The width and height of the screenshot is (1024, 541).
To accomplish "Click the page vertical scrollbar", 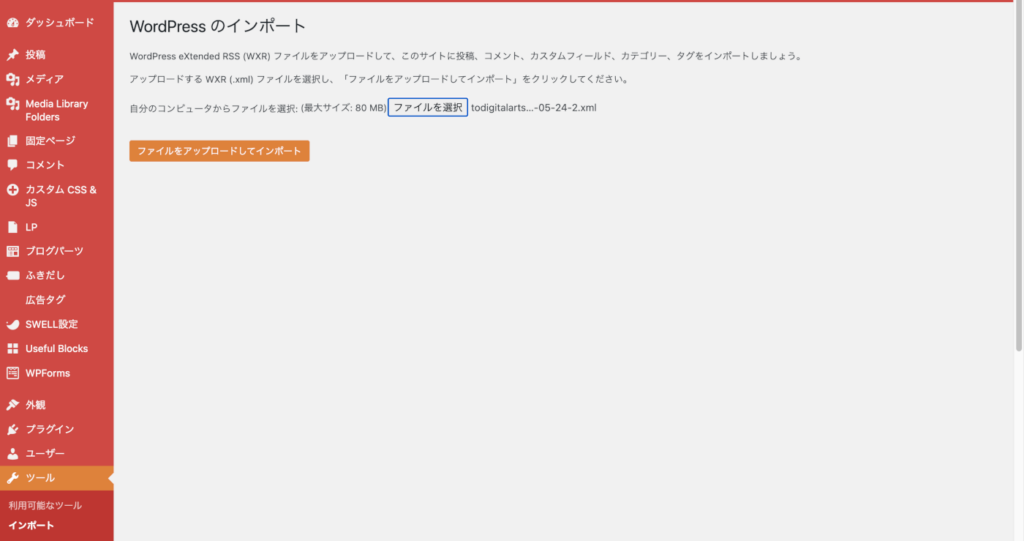I will coord(1018,177).
